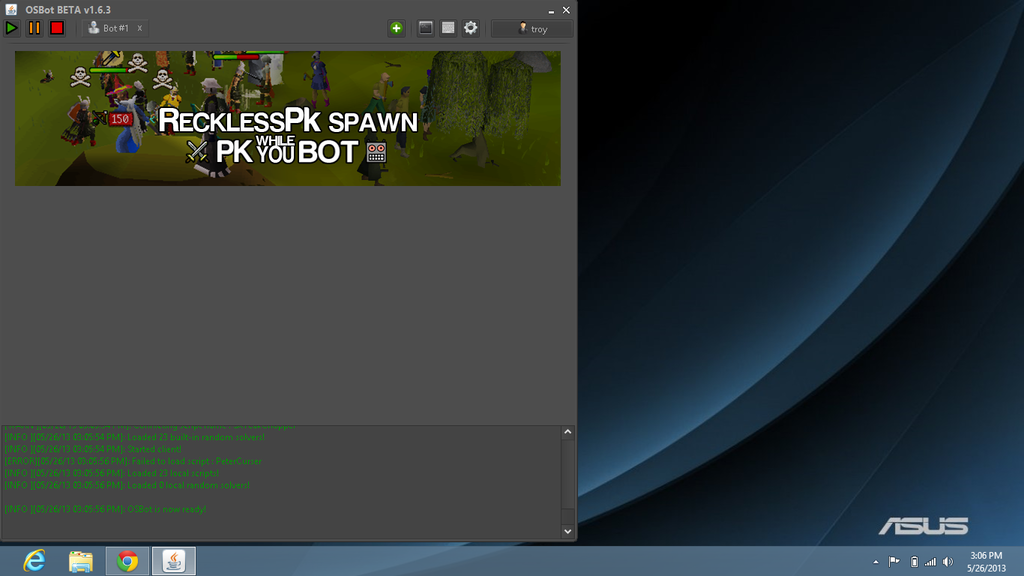Click the Java OSBot taskbar icon
Screen dimensions: 1024x576
click(x=174, y=561)
